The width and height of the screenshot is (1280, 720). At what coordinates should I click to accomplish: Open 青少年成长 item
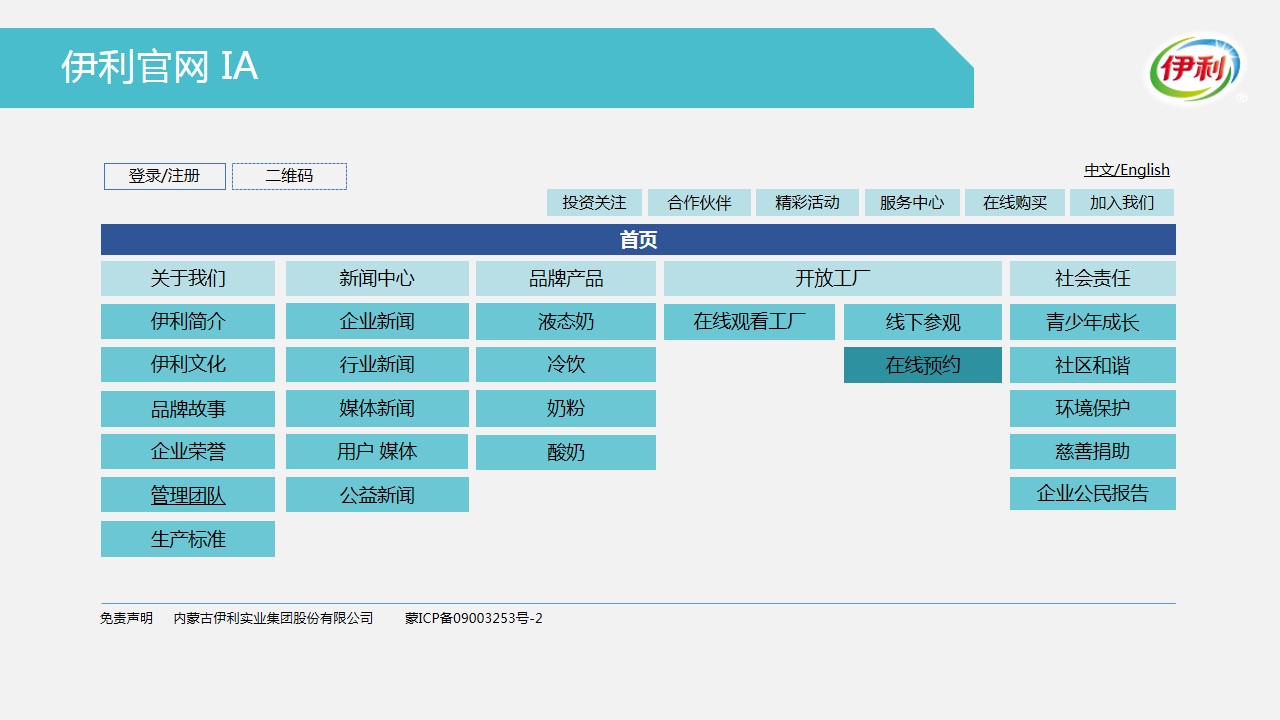tap(1093, 322)
